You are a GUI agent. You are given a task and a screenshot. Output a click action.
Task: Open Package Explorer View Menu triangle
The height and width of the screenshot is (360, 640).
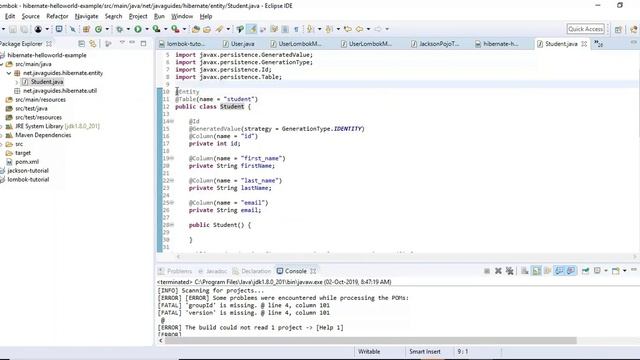pos(122,43)
